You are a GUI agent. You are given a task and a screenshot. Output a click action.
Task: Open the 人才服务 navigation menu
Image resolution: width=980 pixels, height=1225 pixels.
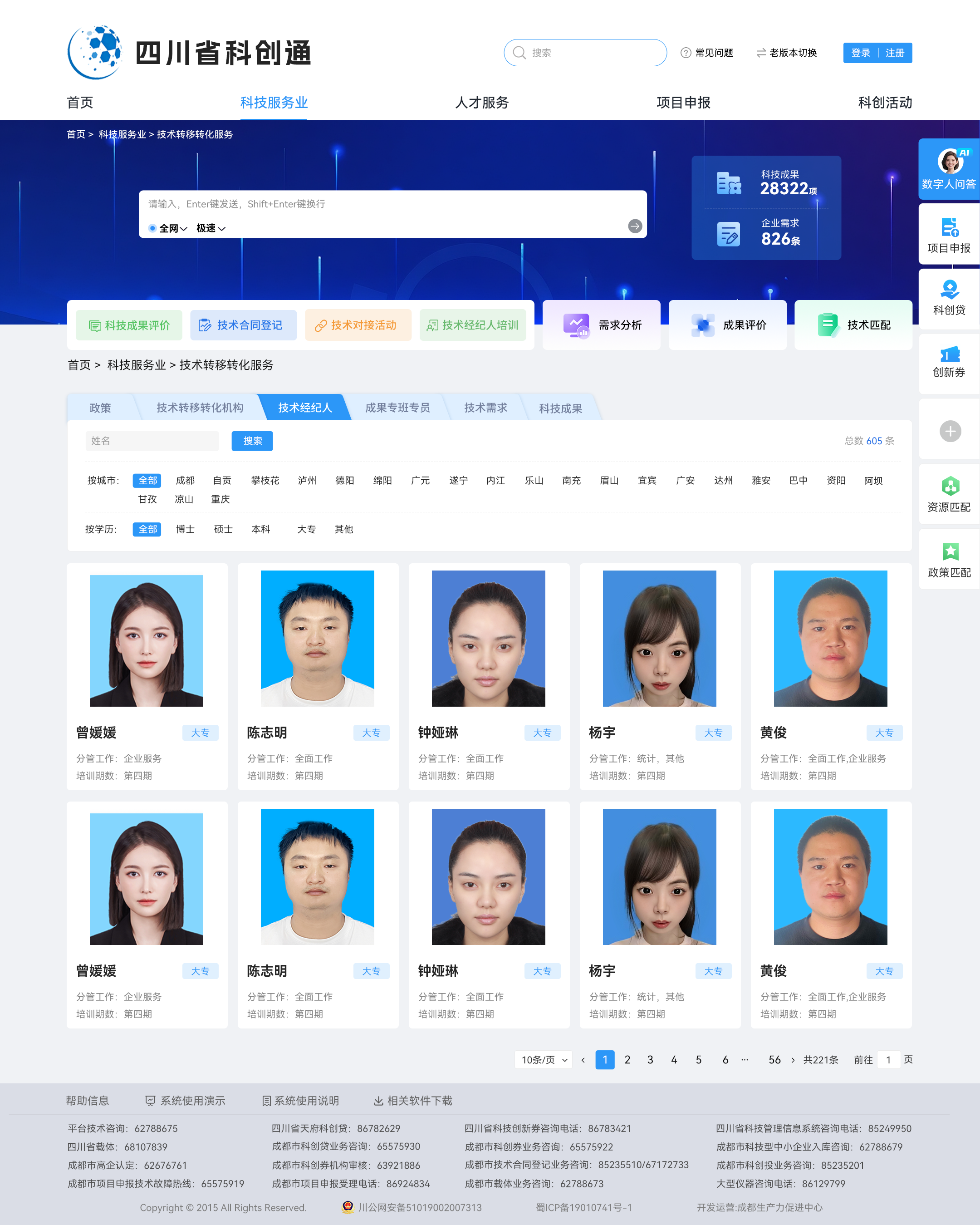pyautogui.click(x=482, y=103)
